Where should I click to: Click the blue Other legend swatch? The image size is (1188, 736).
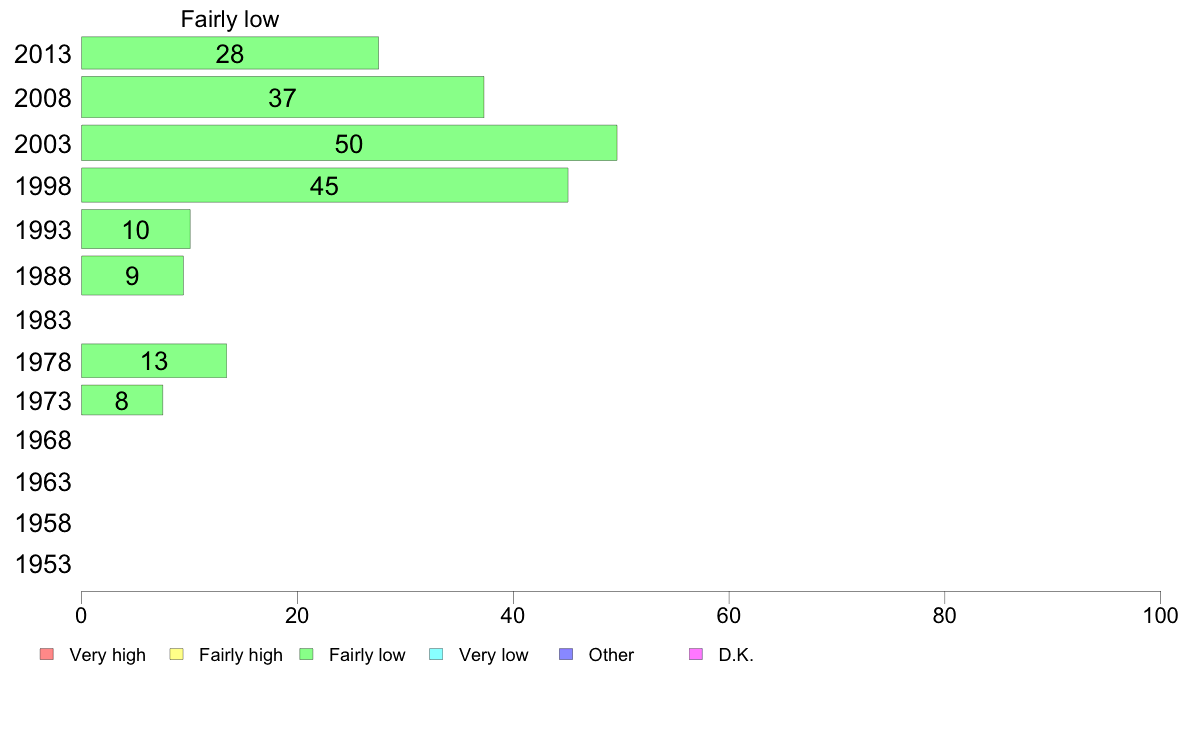click(566, 654)
